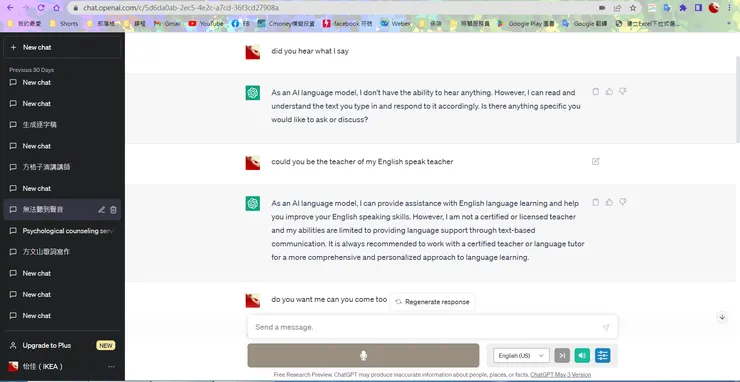This screenshot has height=382, width=740.
Task: Click the scroll to bottom arrow button
Action: 722,317
